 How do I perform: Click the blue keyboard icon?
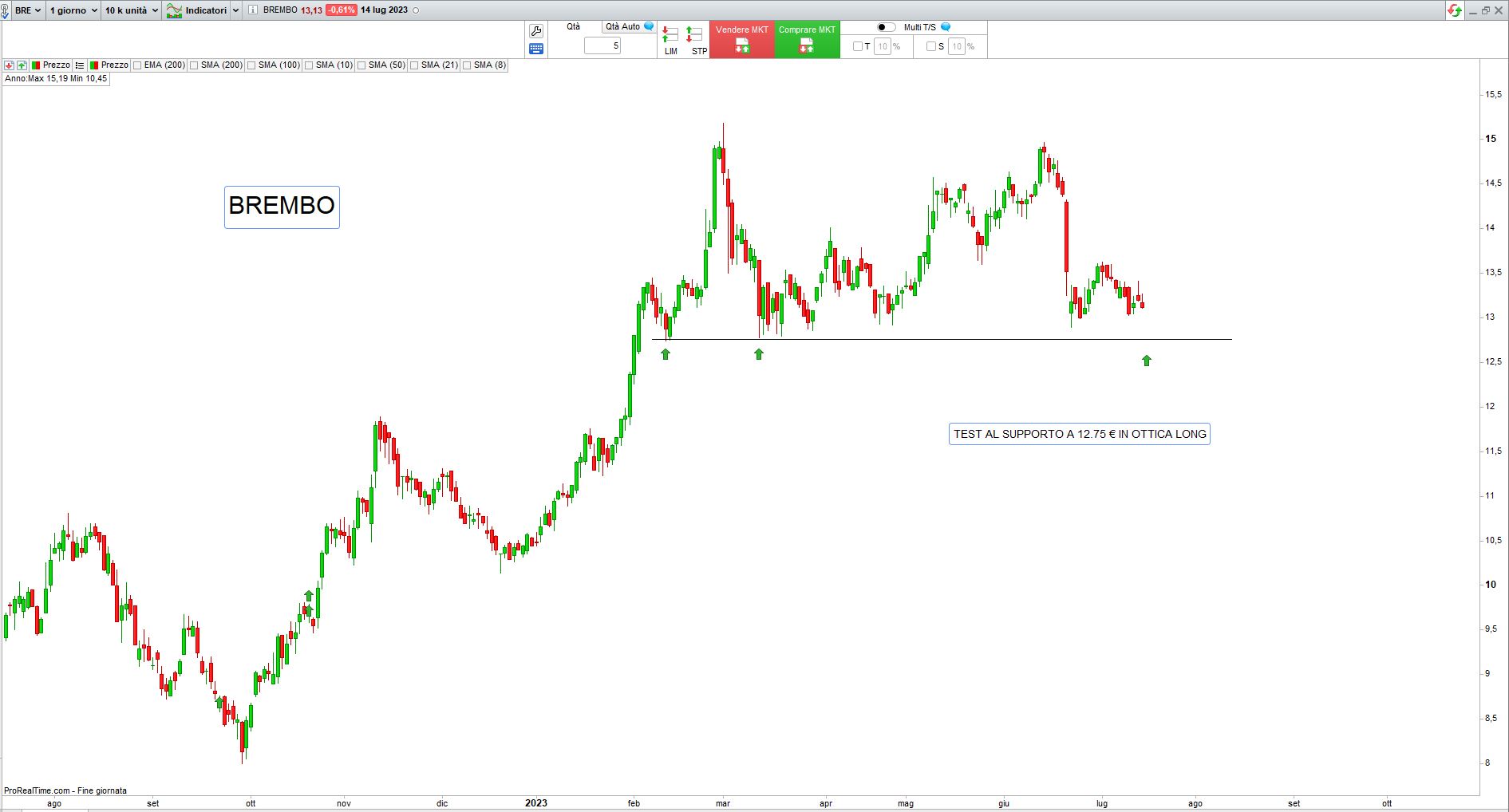(x=536, y=49)
